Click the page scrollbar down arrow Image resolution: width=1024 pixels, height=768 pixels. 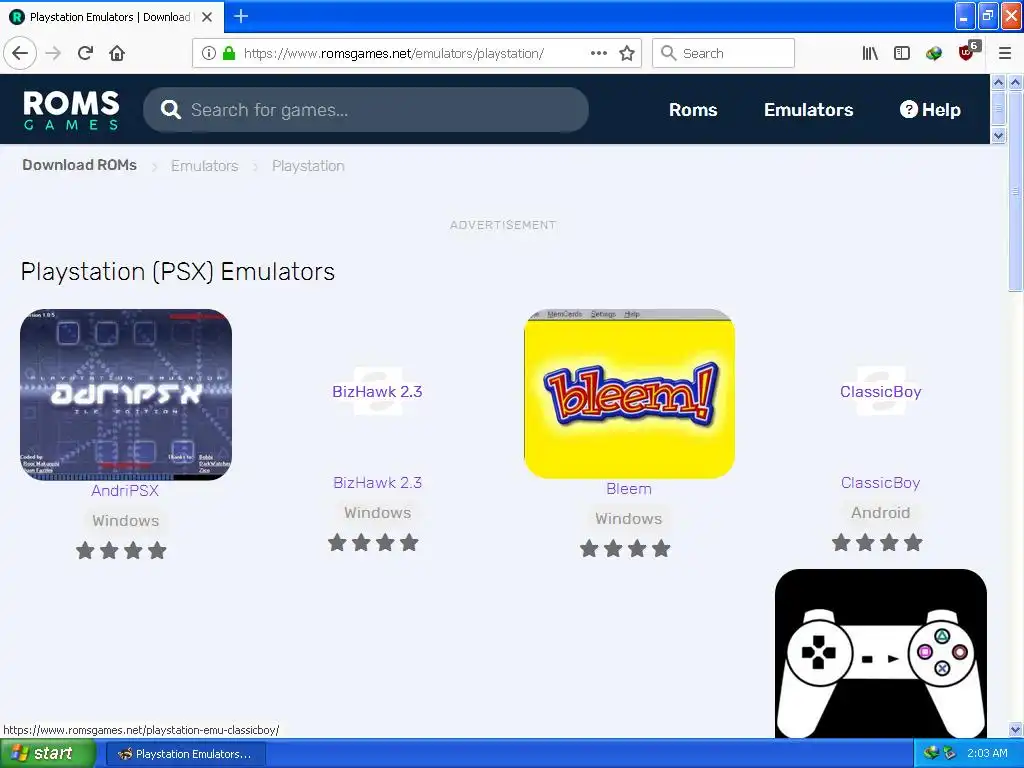click(x=1016, y=729)
